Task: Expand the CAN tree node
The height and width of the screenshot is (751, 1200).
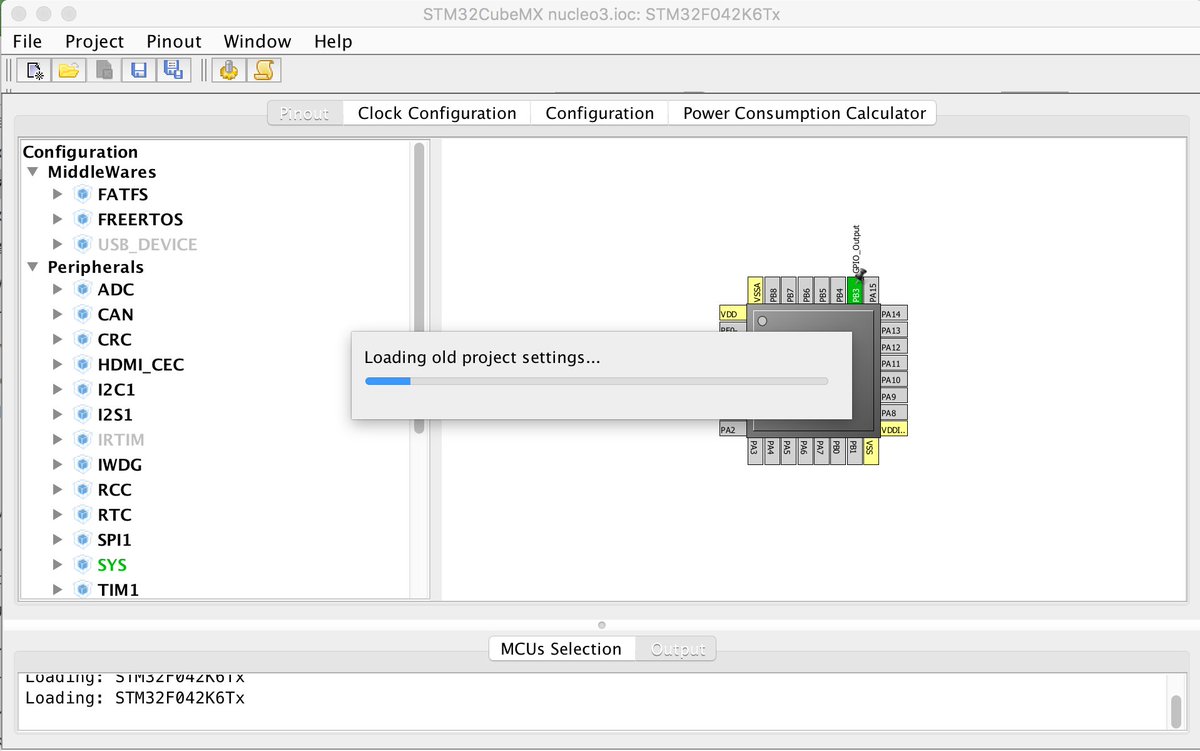Action: 58,314
